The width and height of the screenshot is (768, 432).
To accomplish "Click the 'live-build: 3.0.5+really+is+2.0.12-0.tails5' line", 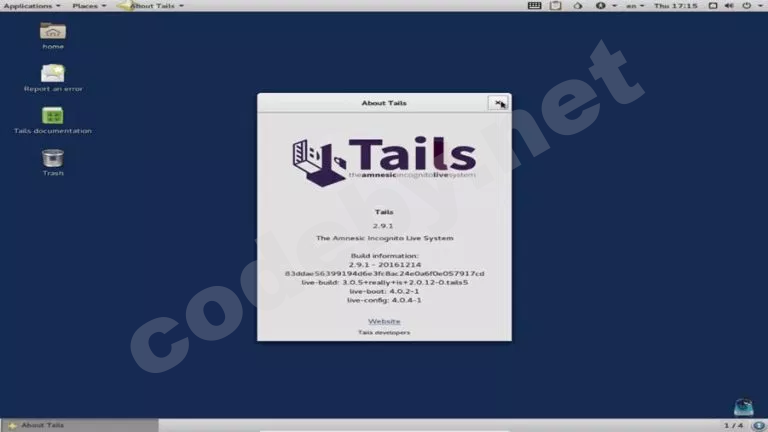I will click(384, 282).
